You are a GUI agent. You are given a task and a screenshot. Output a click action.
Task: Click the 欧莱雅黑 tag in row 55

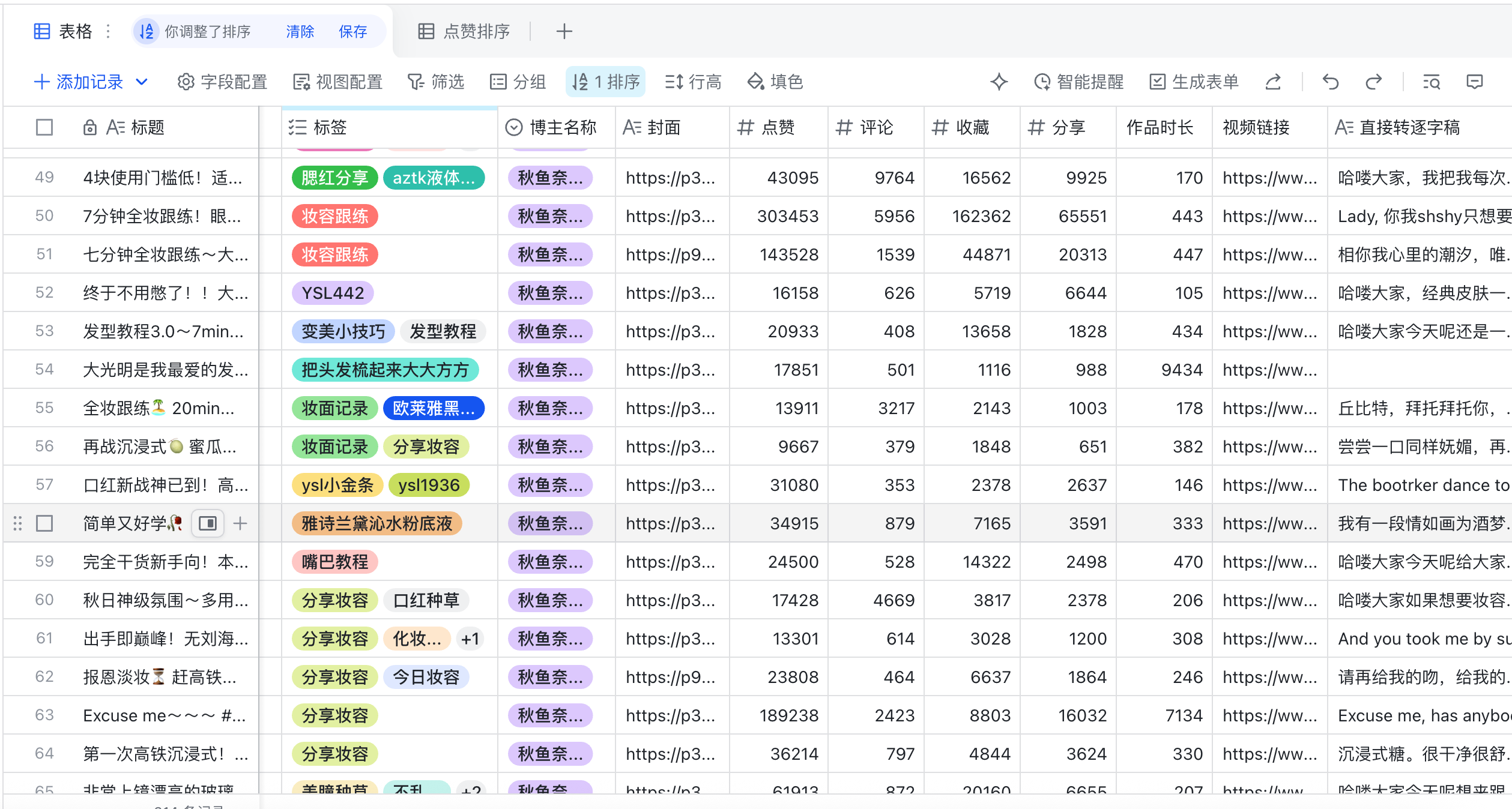pos(434,408)
